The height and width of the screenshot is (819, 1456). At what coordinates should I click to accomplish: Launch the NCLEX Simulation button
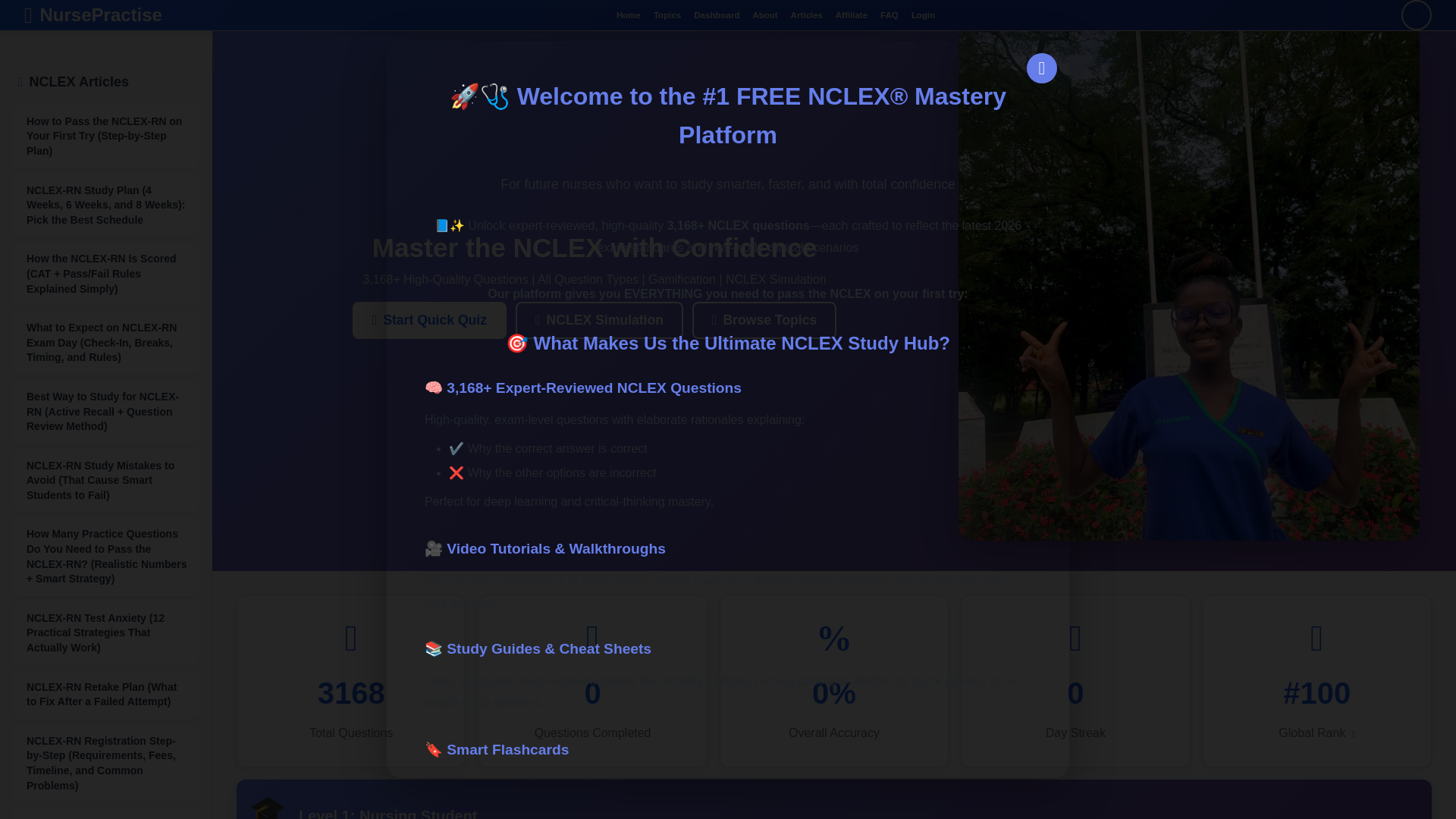tap(599, 320)
